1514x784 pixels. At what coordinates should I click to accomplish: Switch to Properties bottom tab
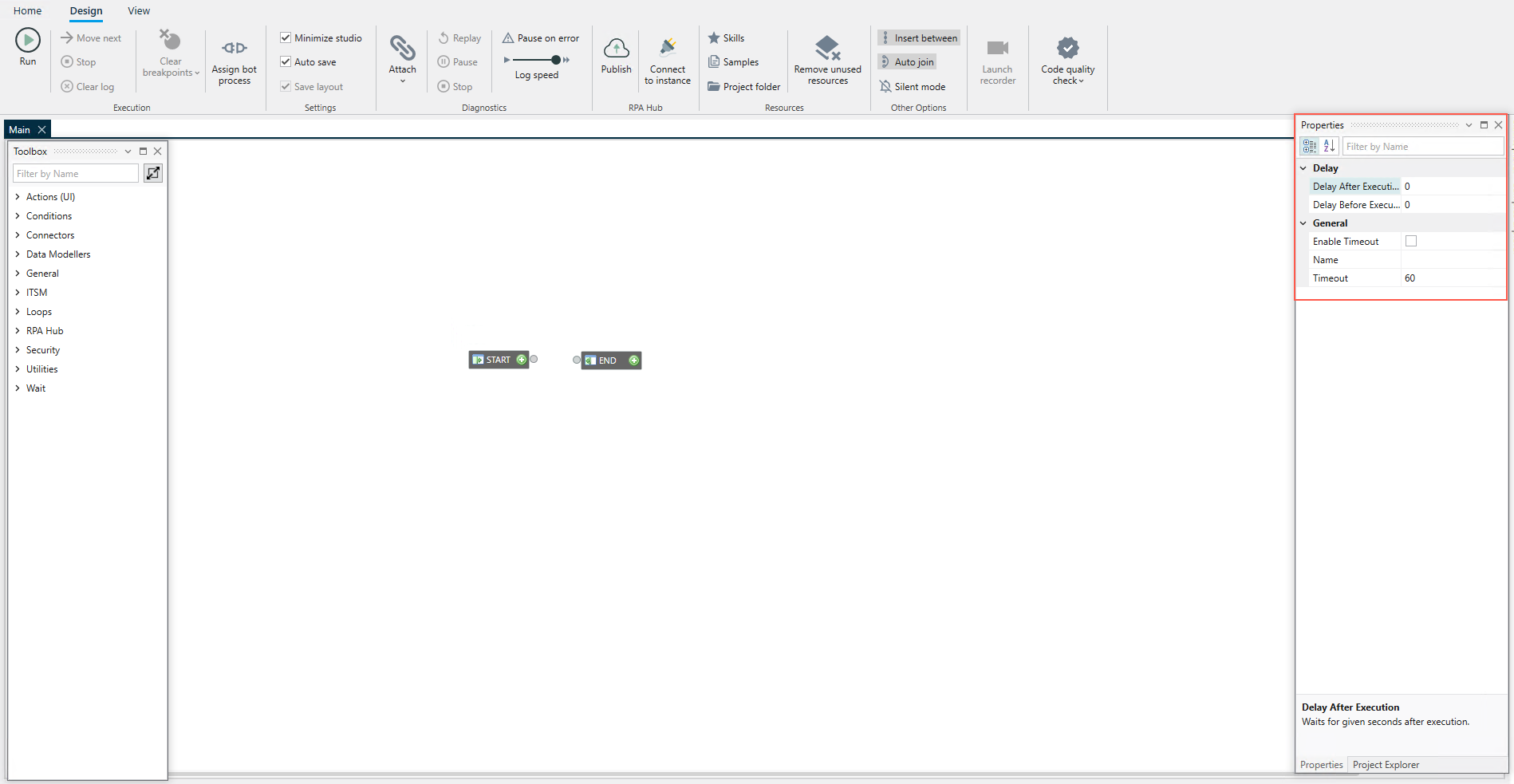click(1321, 765)
